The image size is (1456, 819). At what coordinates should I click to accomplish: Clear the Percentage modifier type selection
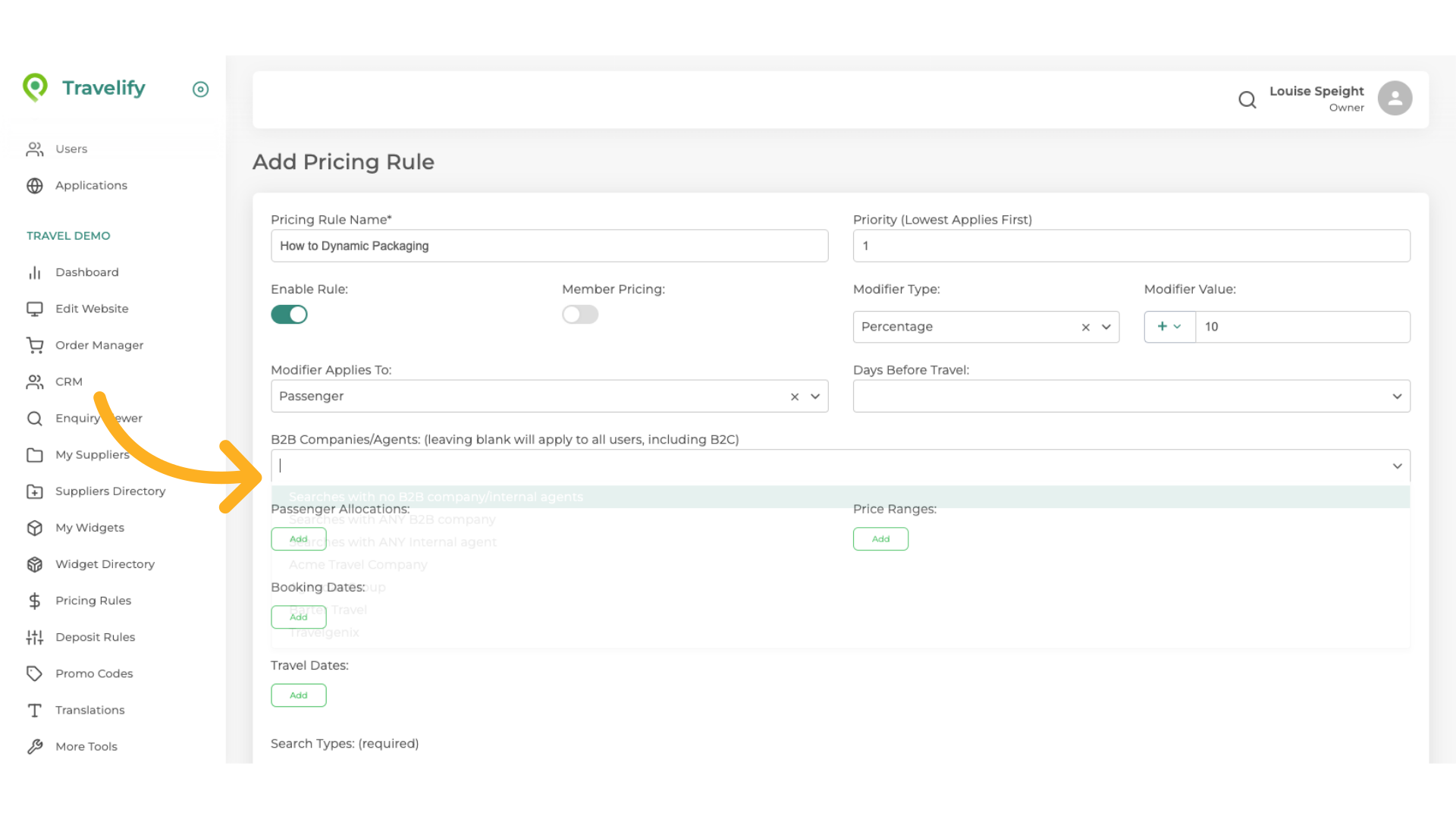tap(1085, 327)
